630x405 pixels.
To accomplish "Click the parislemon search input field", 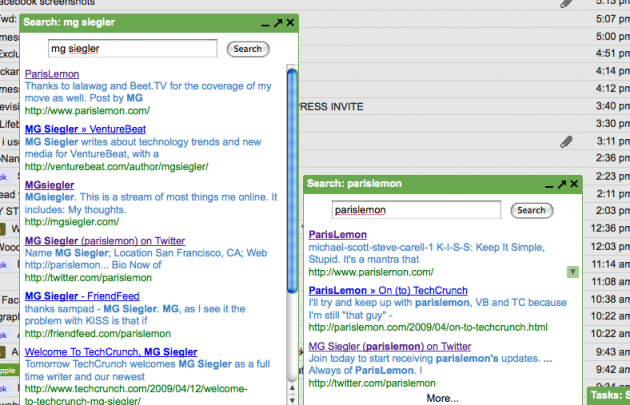I will click(x=416, y=210).
